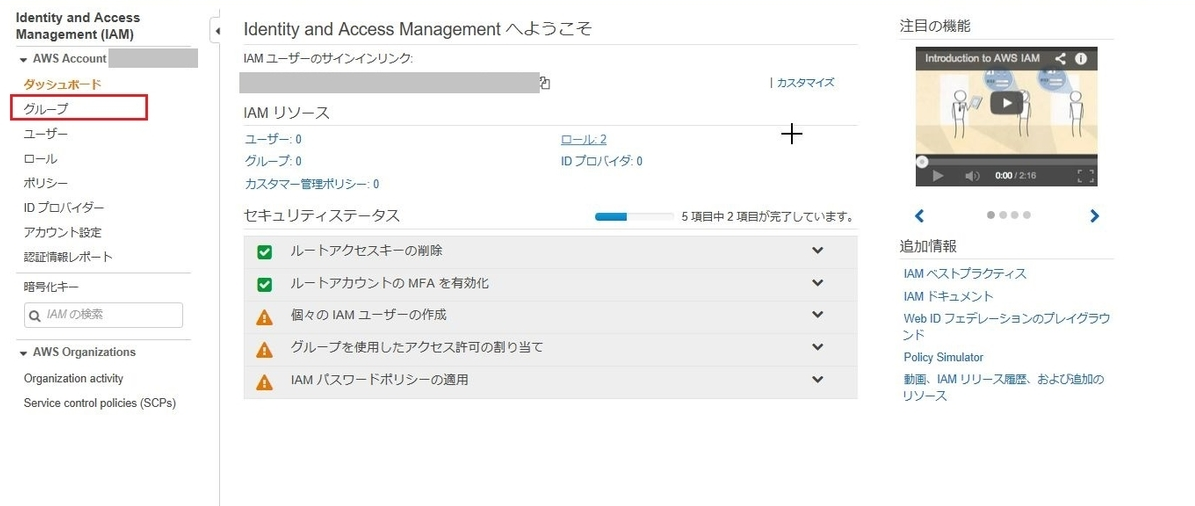Image resolution: width=1195 pixels, height=506 pixels.
Task: Click warning icon for IAM パスワードポリシーの適用
Action: (x=264, y=382)
